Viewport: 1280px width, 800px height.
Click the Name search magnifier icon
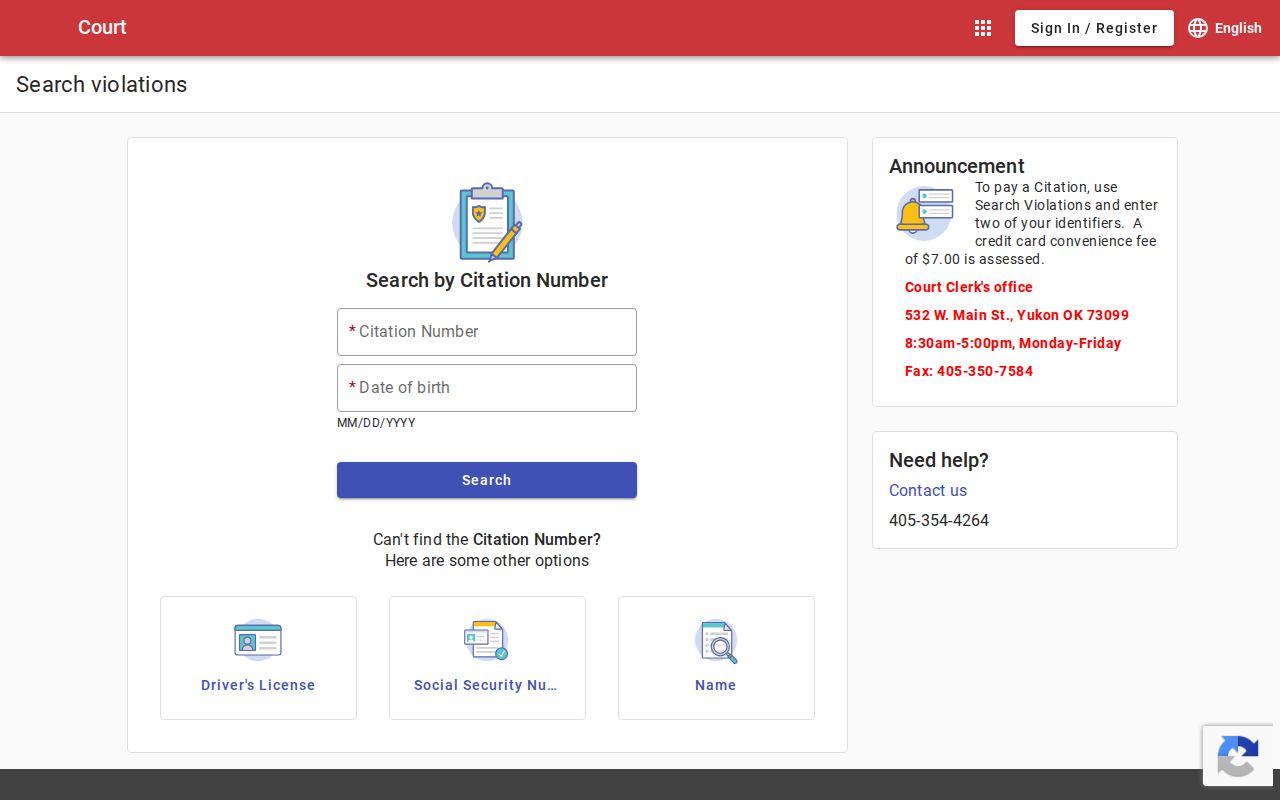(x=716, y=641)
